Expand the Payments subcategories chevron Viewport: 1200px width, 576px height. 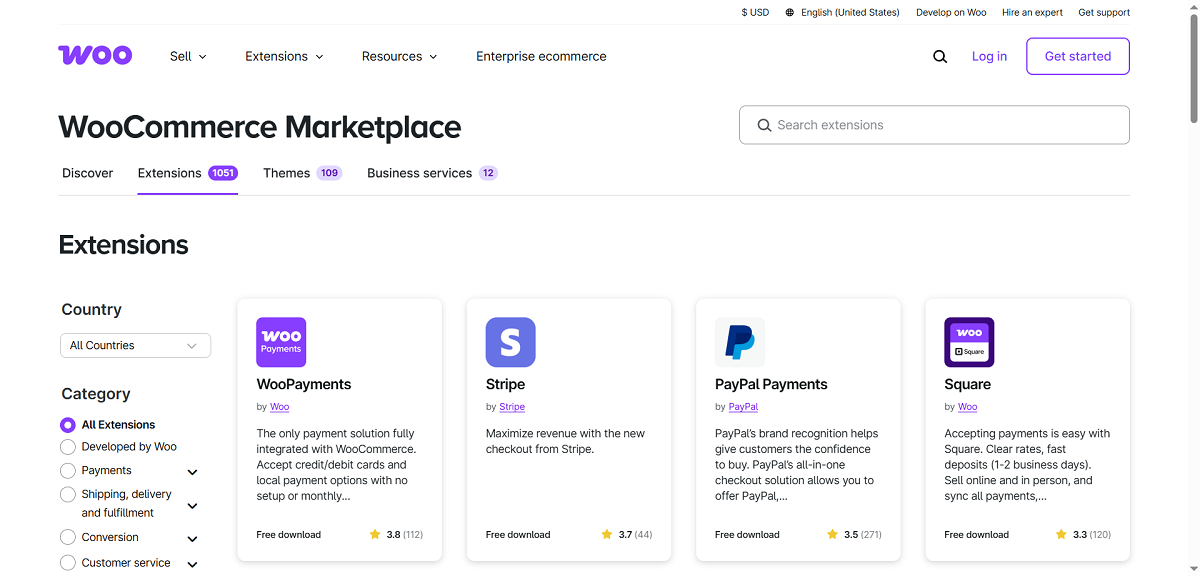pos(193,472)
